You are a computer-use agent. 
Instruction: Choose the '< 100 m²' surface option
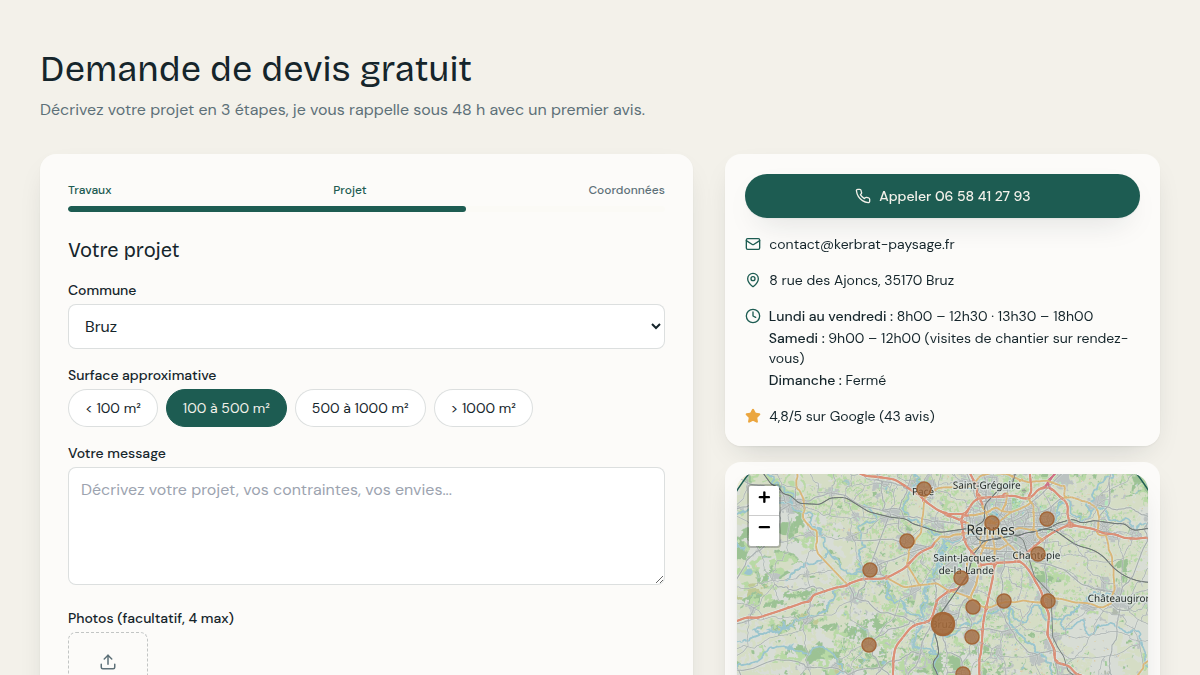(113, 408)
